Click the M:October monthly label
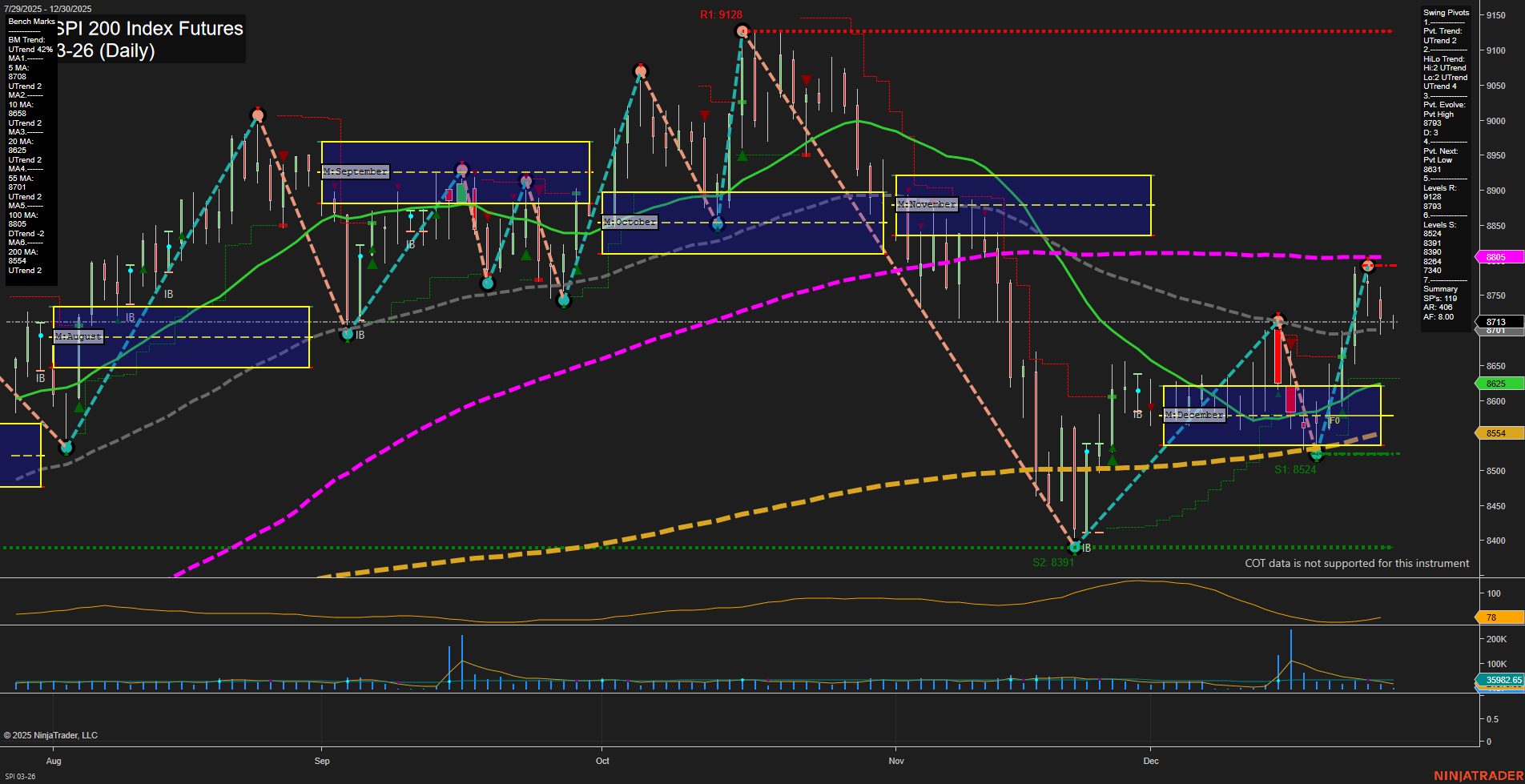The width and height of the screenshot is (1525, 784). tap(630, 222)
